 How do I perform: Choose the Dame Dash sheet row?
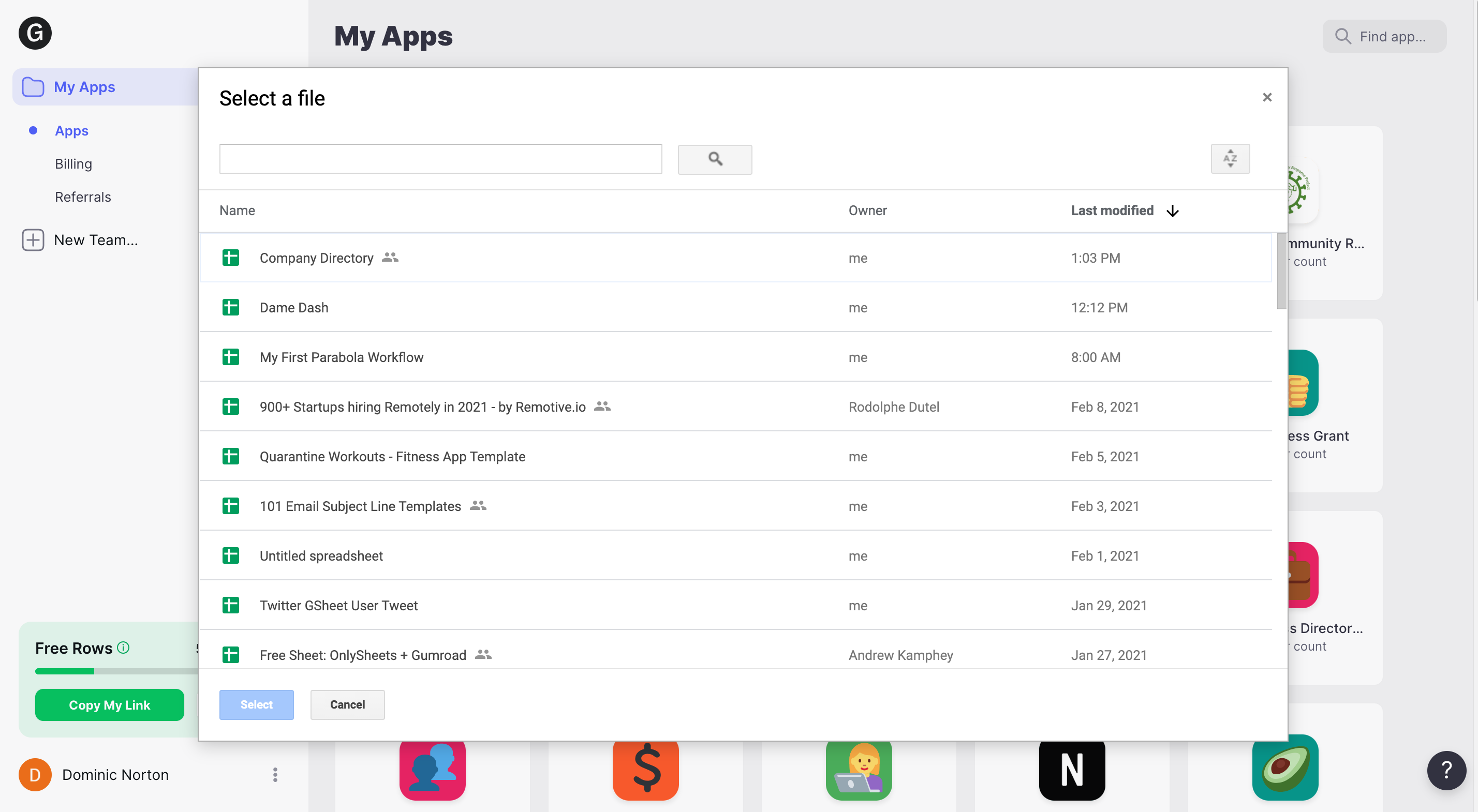click(294, 308)
